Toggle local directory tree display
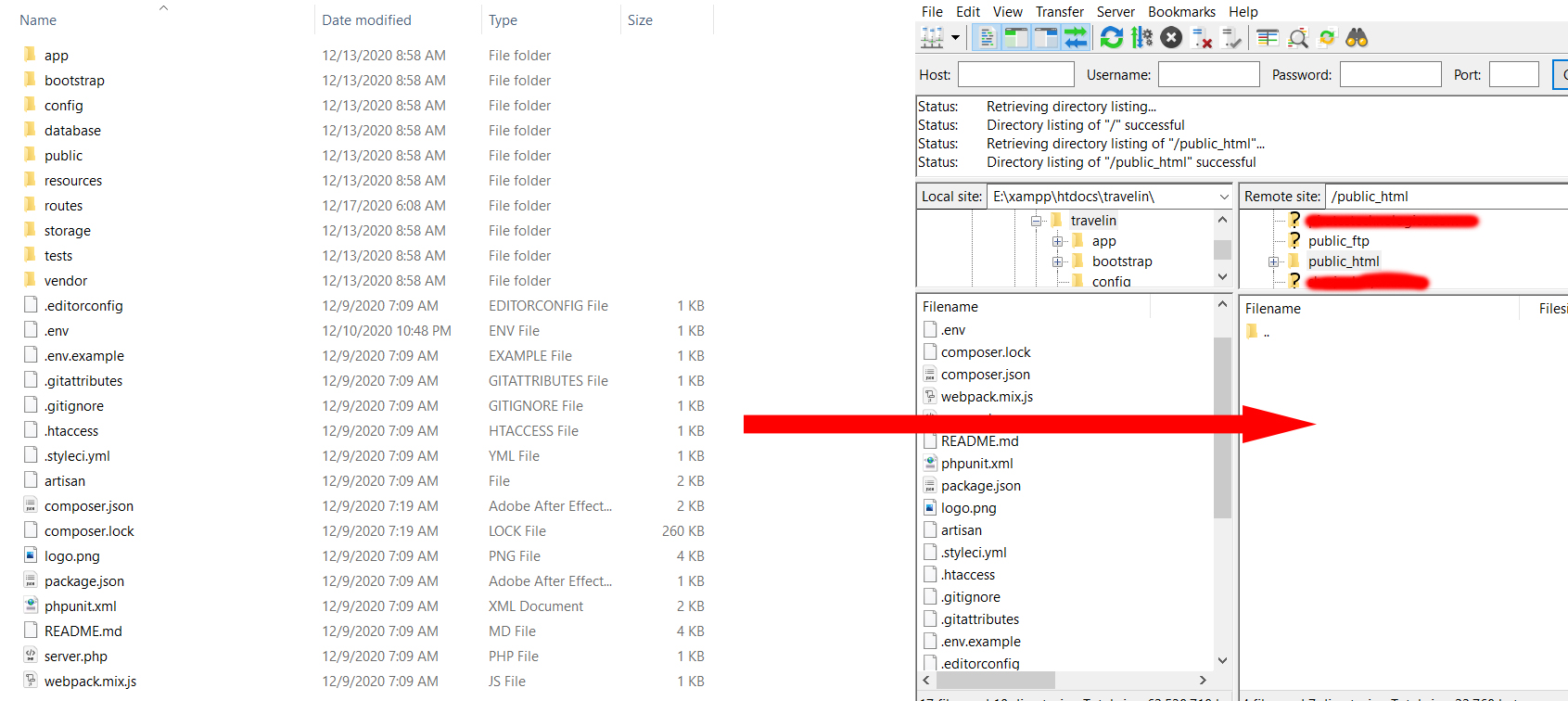Viewport: 1568px width, 701px height. coord(1016,38)
